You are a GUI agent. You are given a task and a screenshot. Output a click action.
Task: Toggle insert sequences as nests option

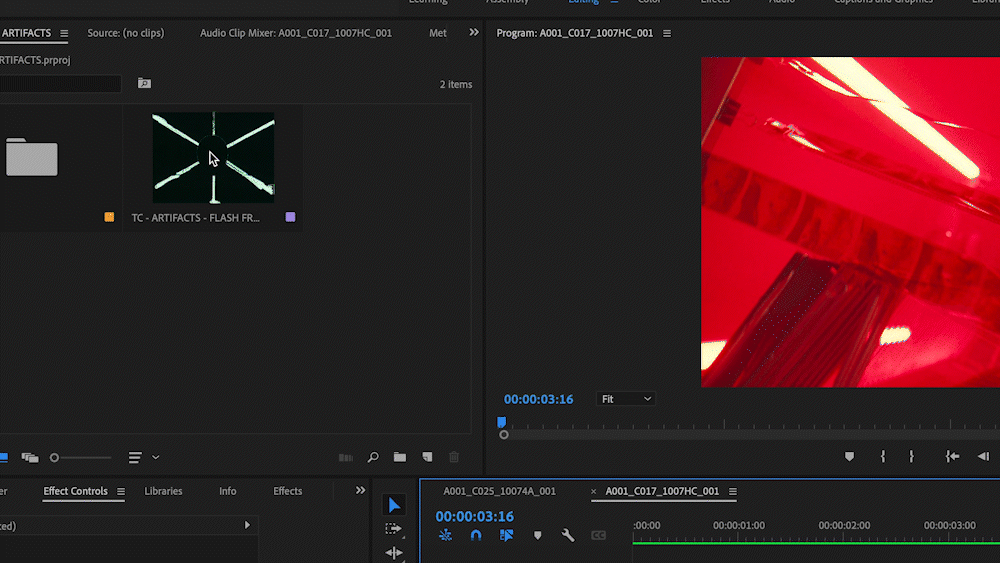tap(446, 535)
